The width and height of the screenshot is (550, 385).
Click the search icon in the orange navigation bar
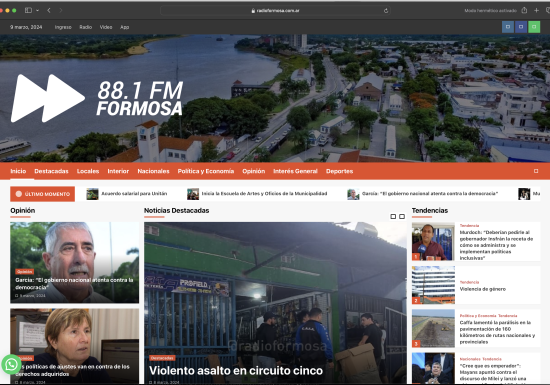point(536,171)
